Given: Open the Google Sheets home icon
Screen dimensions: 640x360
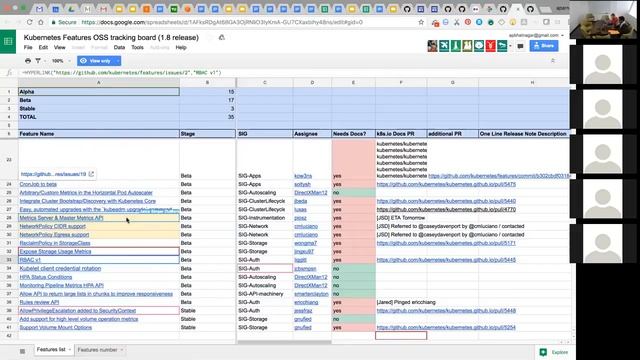Looking at the screenshot, I should 8,41.
